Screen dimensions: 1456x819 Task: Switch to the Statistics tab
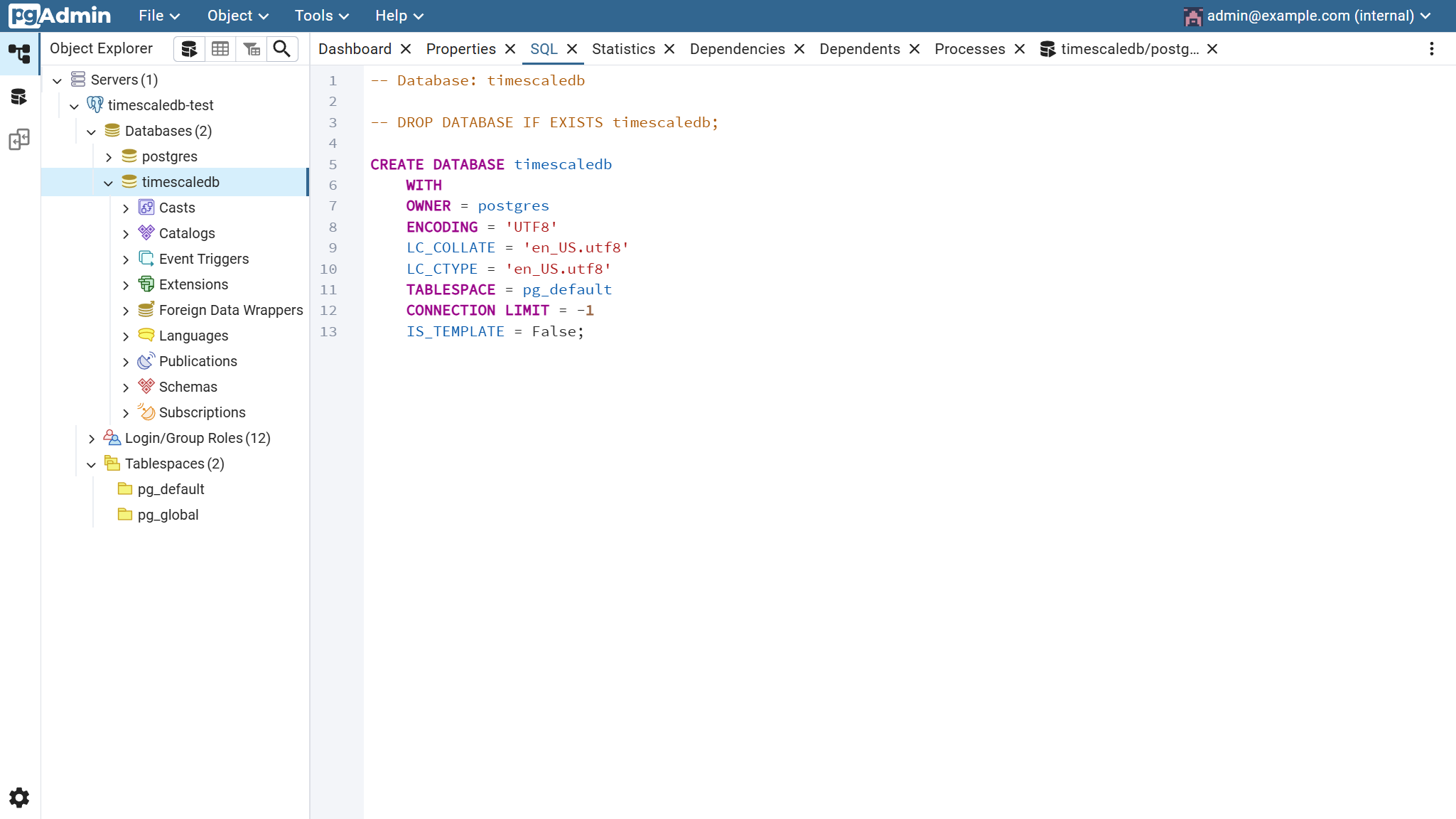[623, 48]
